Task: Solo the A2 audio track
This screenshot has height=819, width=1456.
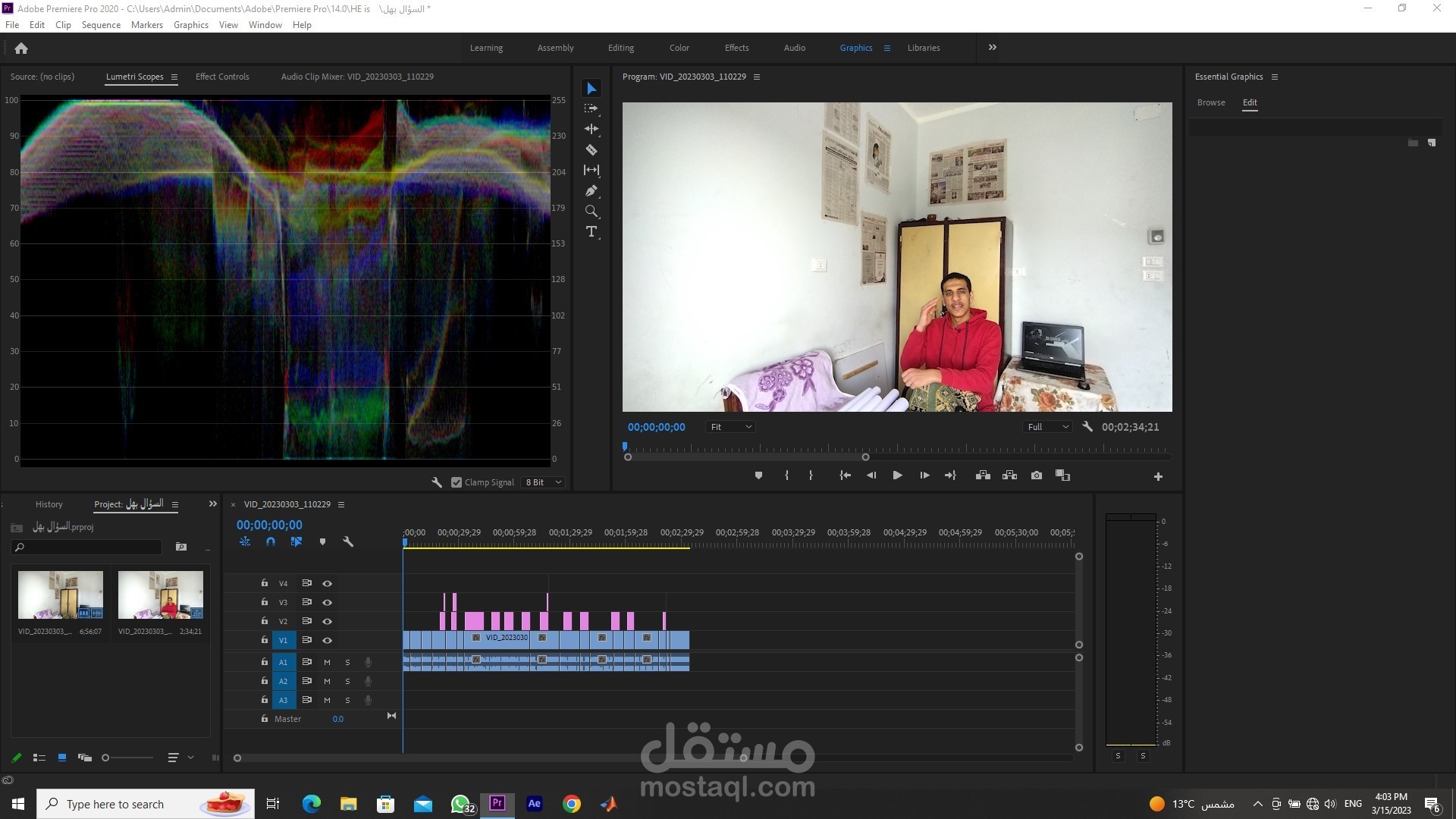Action: tap(347, 681)
